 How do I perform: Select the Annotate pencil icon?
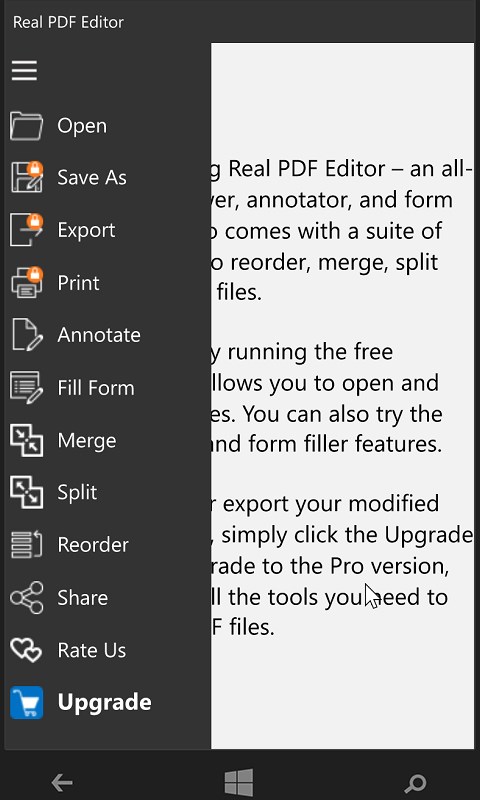coord(27,335)
